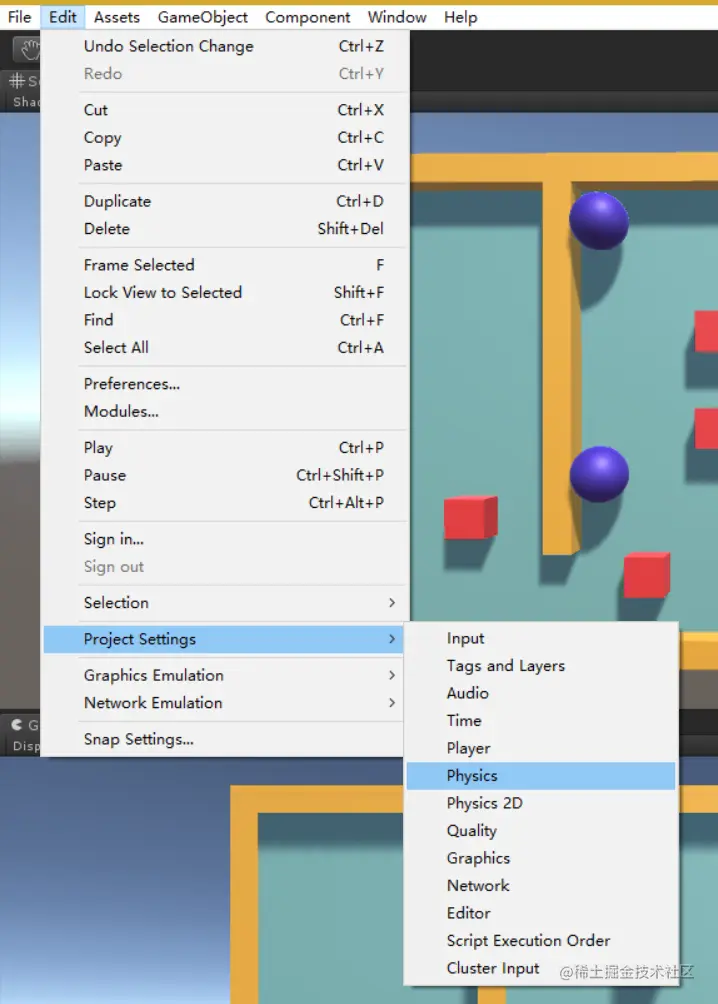Choose Paste from Edit menu
Image resolution: width=718 pixels, height=1004 pixels.
pos(225,165)
